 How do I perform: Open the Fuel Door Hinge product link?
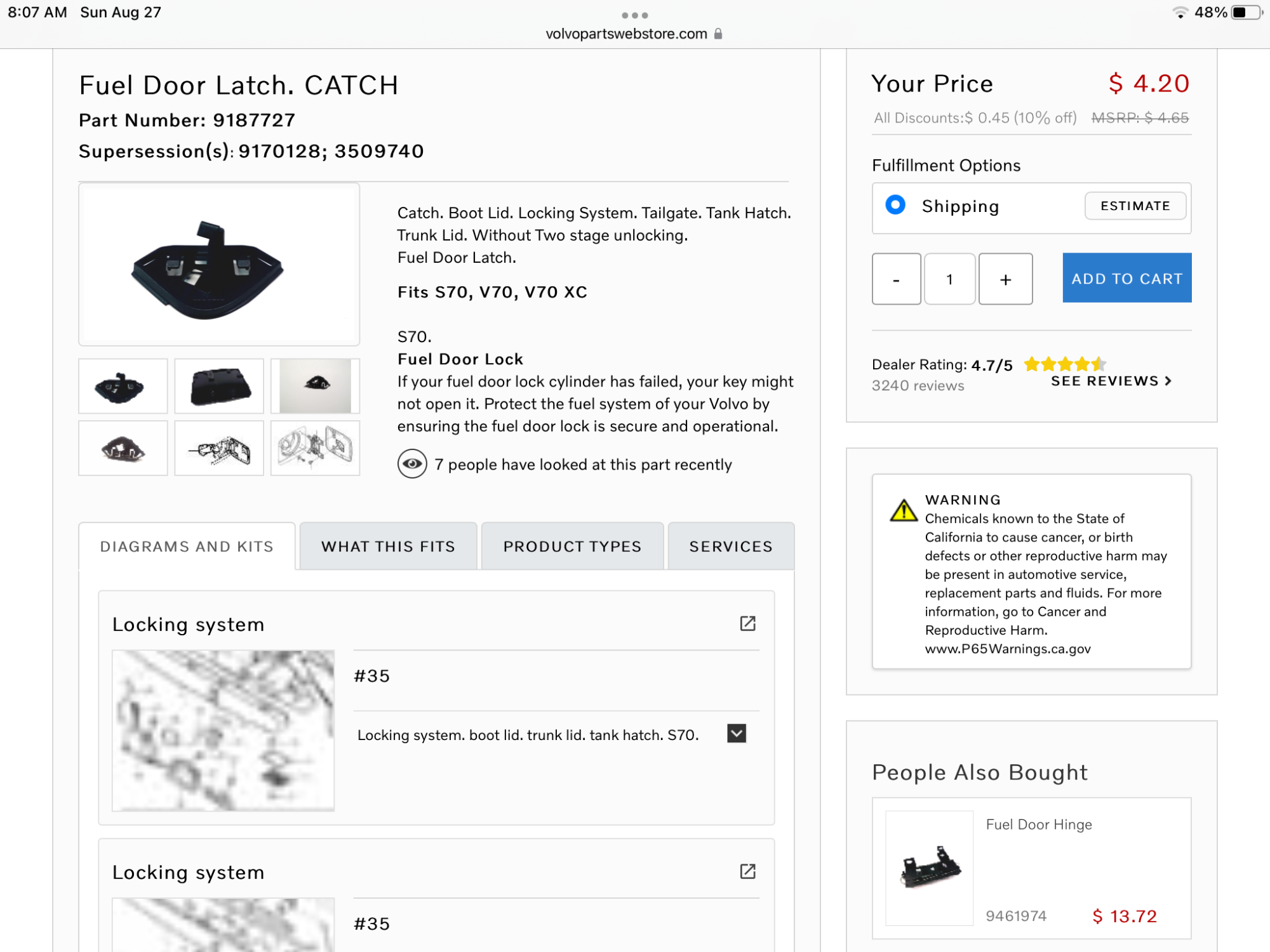coord(1039,824)
